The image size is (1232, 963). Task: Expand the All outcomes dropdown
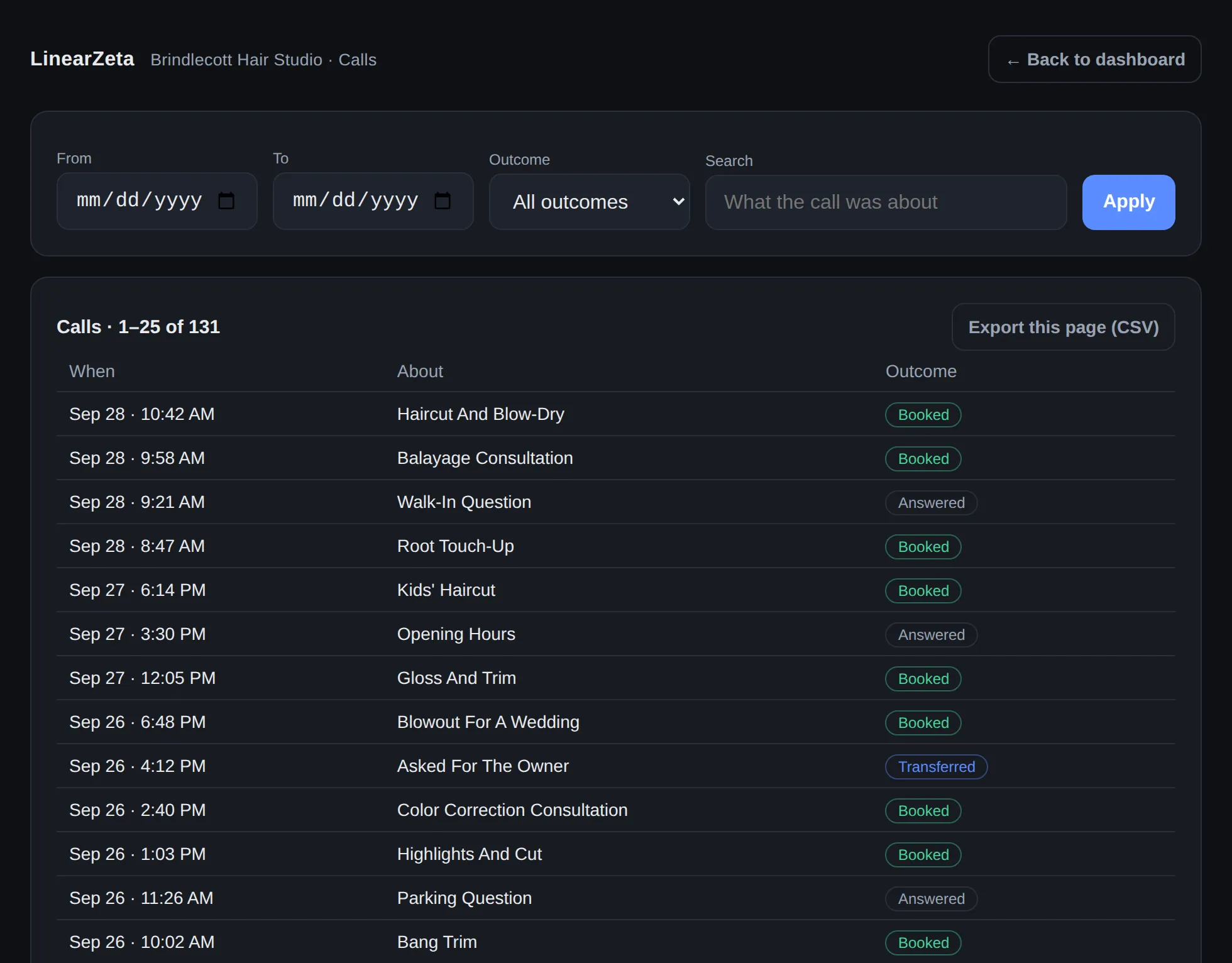coord(590,202)
